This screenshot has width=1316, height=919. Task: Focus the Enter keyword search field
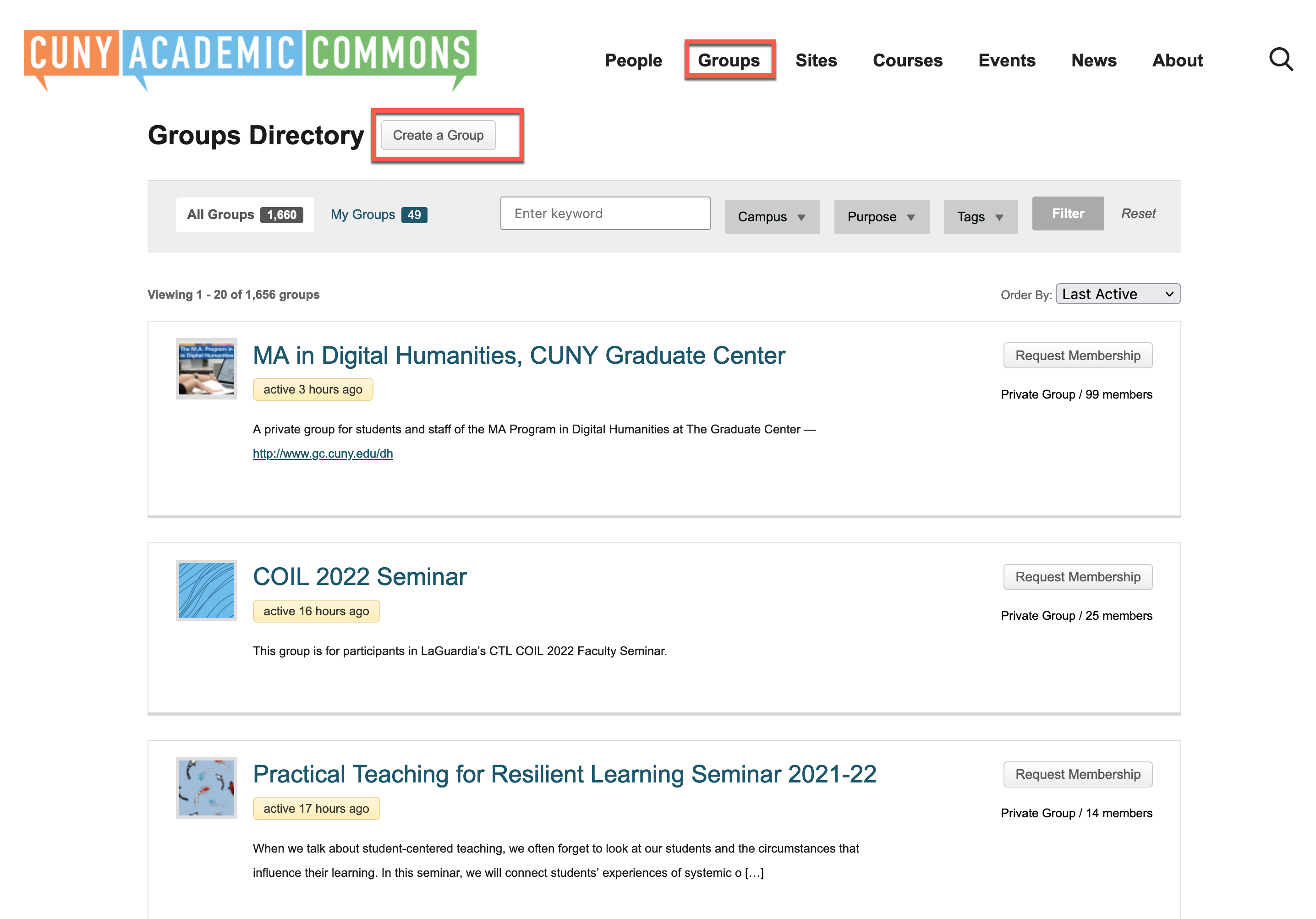pos(605,213)
